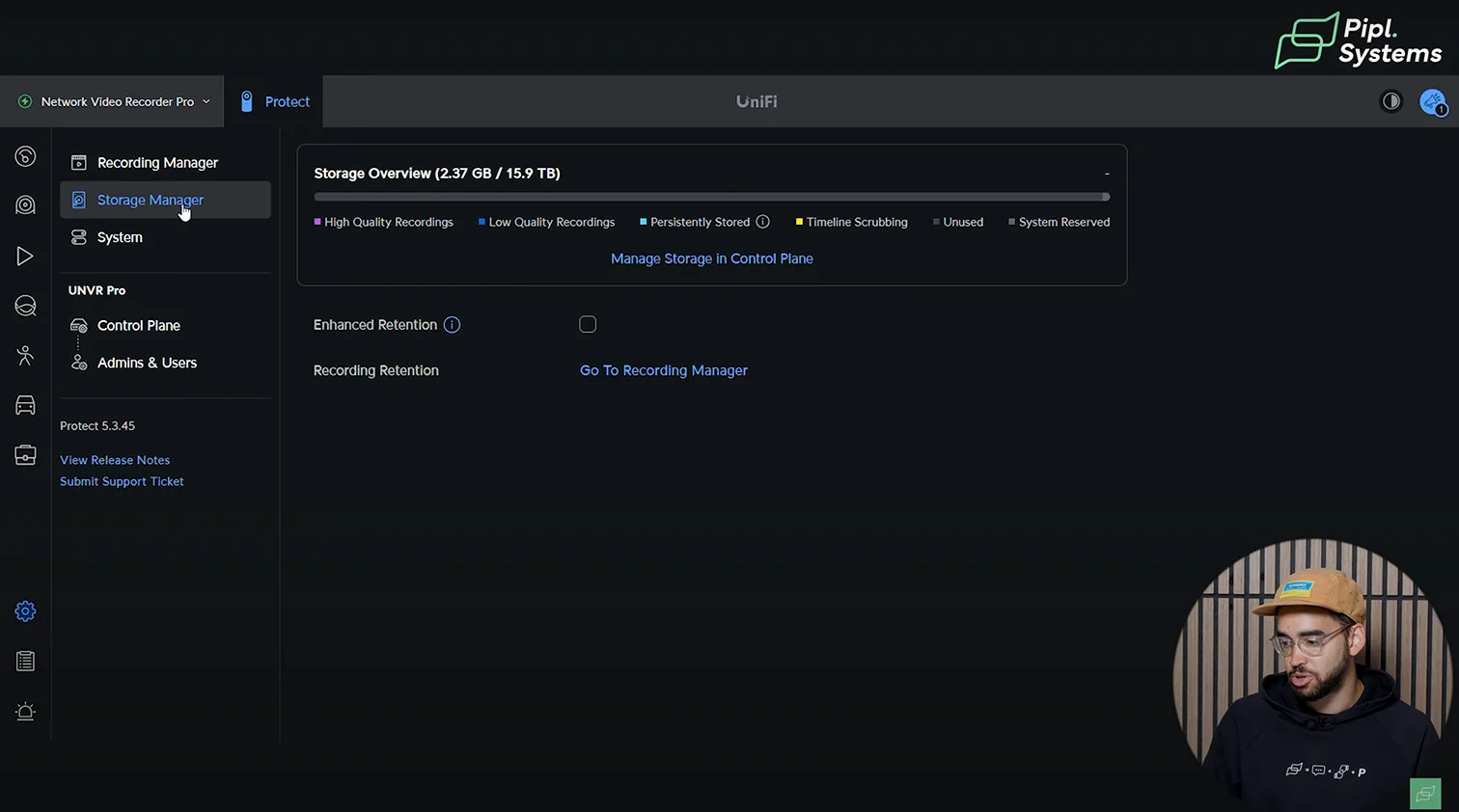Select System in the settings menu
The height and width of the screenshot is (812, 1459).
[165, 237]
